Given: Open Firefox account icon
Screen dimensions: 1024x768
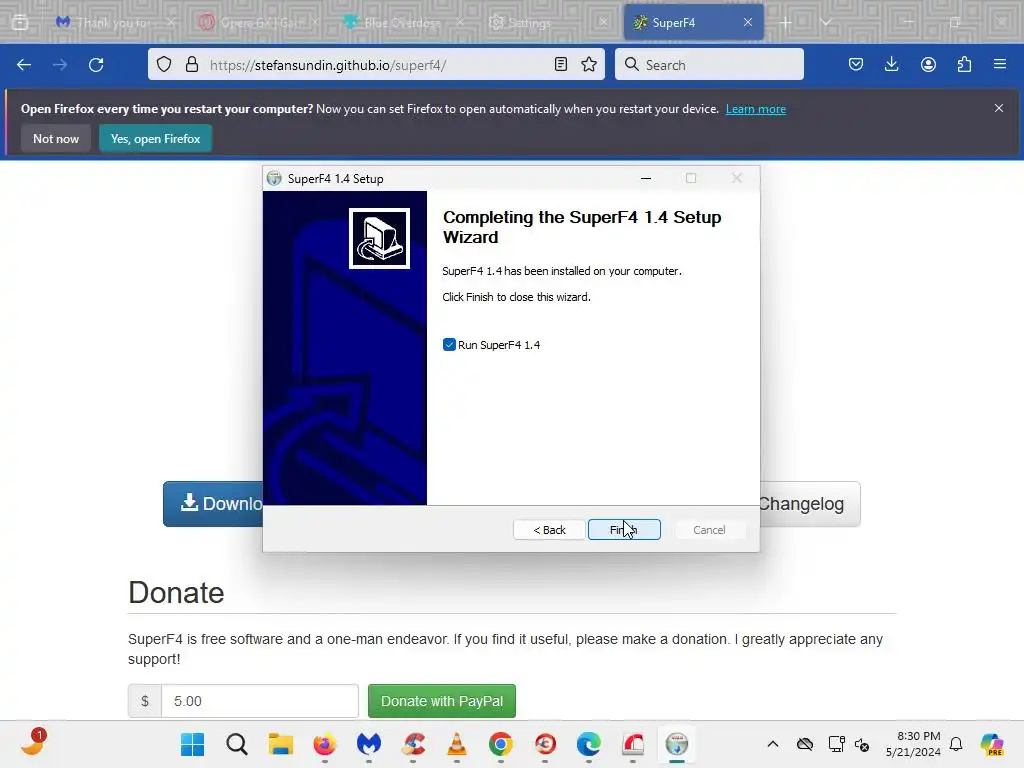Looking at the screenshot, I should point(928,65).
